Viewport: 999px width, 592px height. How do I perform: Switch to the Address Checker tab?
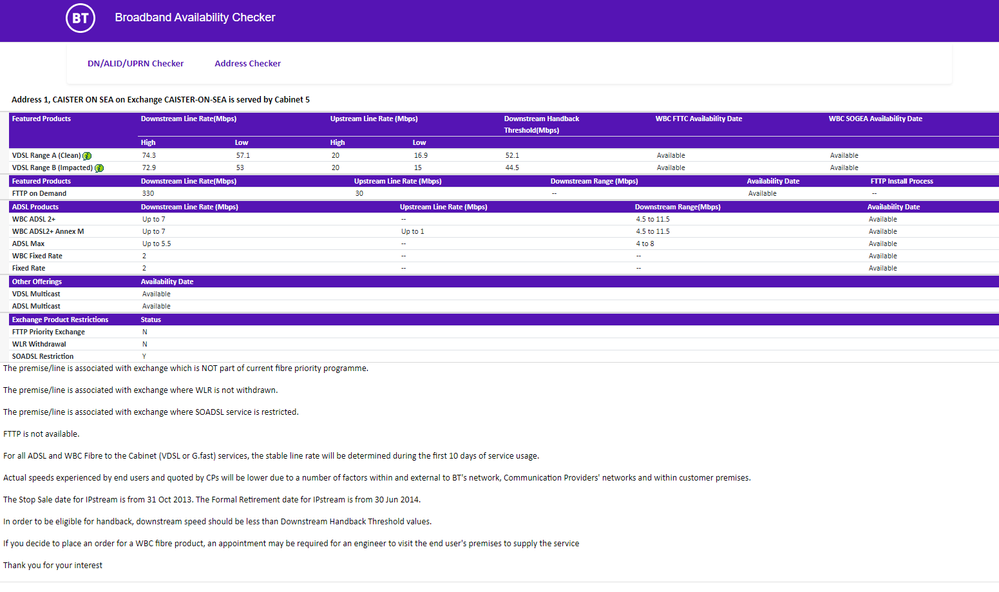coord(247,63)
